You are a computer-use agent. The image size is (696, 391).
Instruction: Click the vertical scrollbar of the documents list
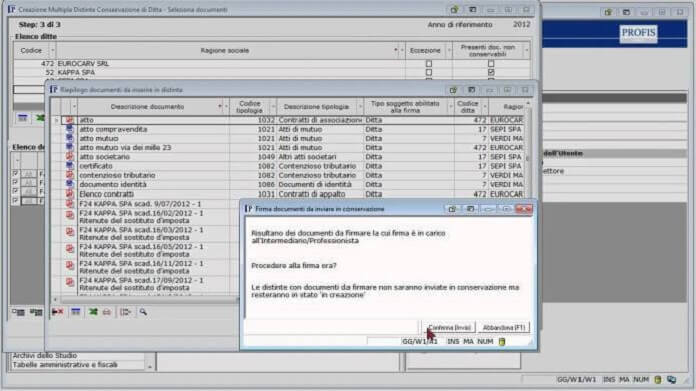tap(528, 151)
